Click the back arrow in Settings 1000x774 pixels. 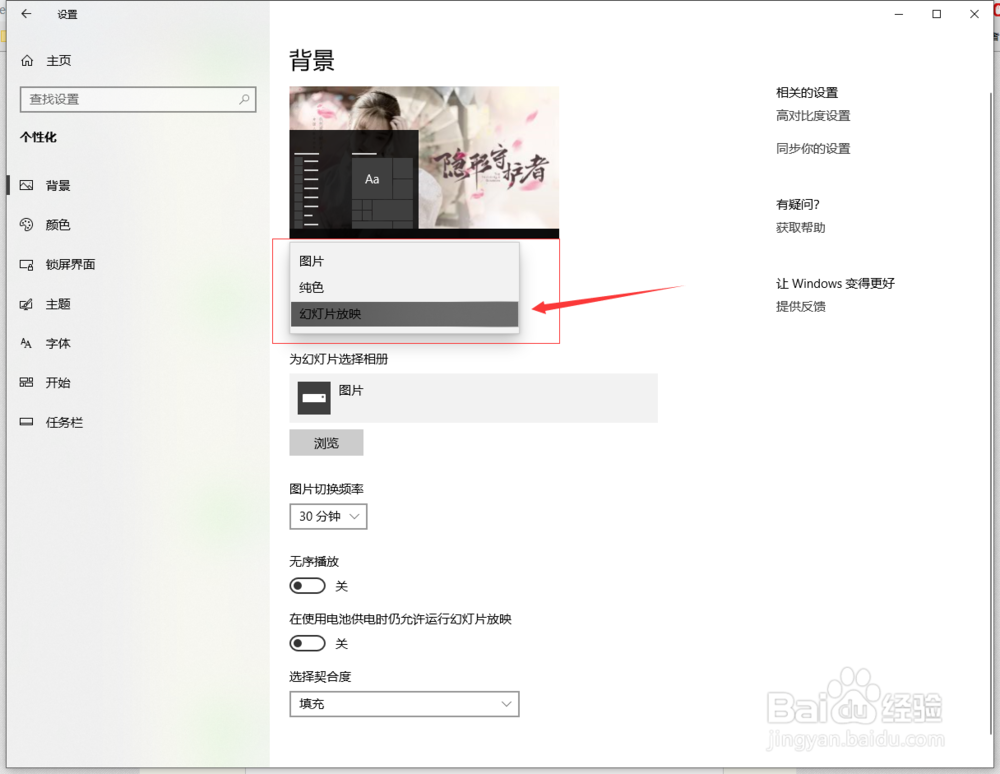pyautogui.click(x=26, y=13)
